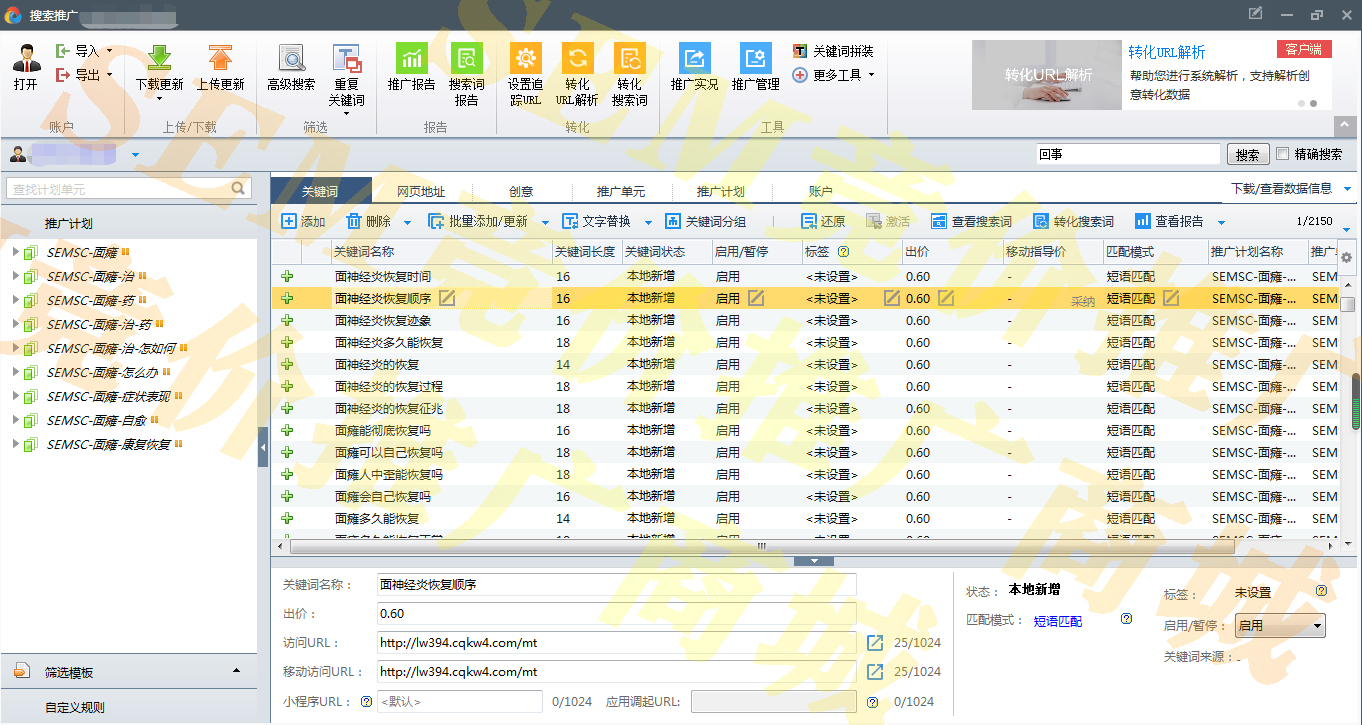Switch to the 网页地址 tab
The width and height of the screenshot is (1362, 725).
pos(421,192)
